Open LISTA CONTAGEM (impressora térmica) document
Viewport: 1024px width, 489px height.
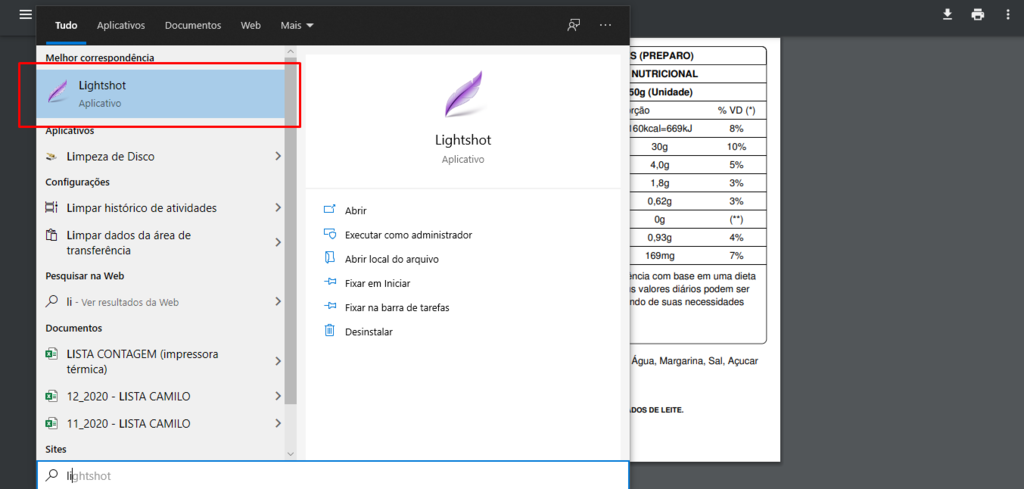coord(161,362)
